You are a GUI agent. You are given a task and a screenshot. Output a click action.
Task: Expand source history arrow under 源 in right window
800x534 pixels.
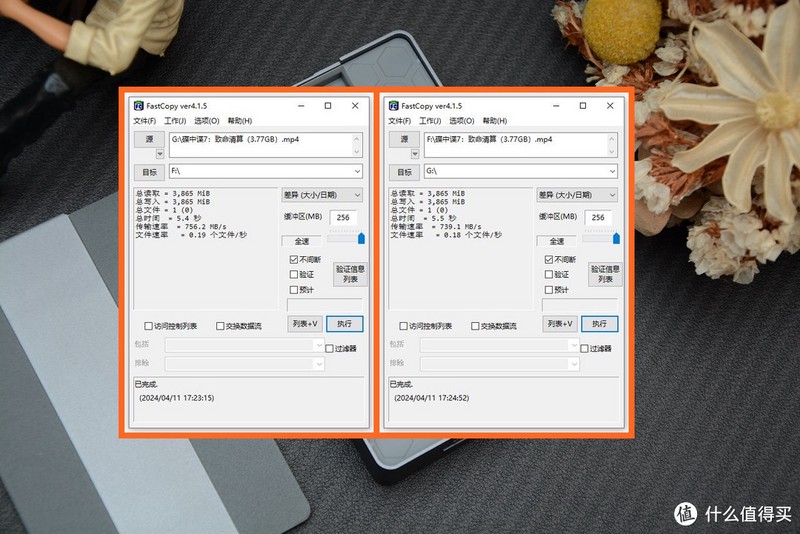pyautogui.click(x=415, y=154)
